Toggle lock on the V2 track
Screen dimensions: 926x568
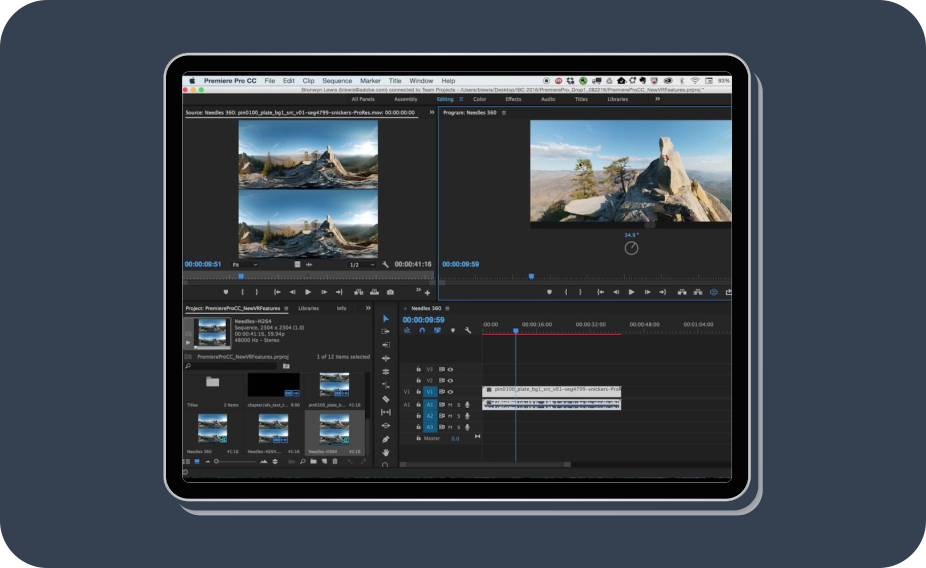click(418, 380)
